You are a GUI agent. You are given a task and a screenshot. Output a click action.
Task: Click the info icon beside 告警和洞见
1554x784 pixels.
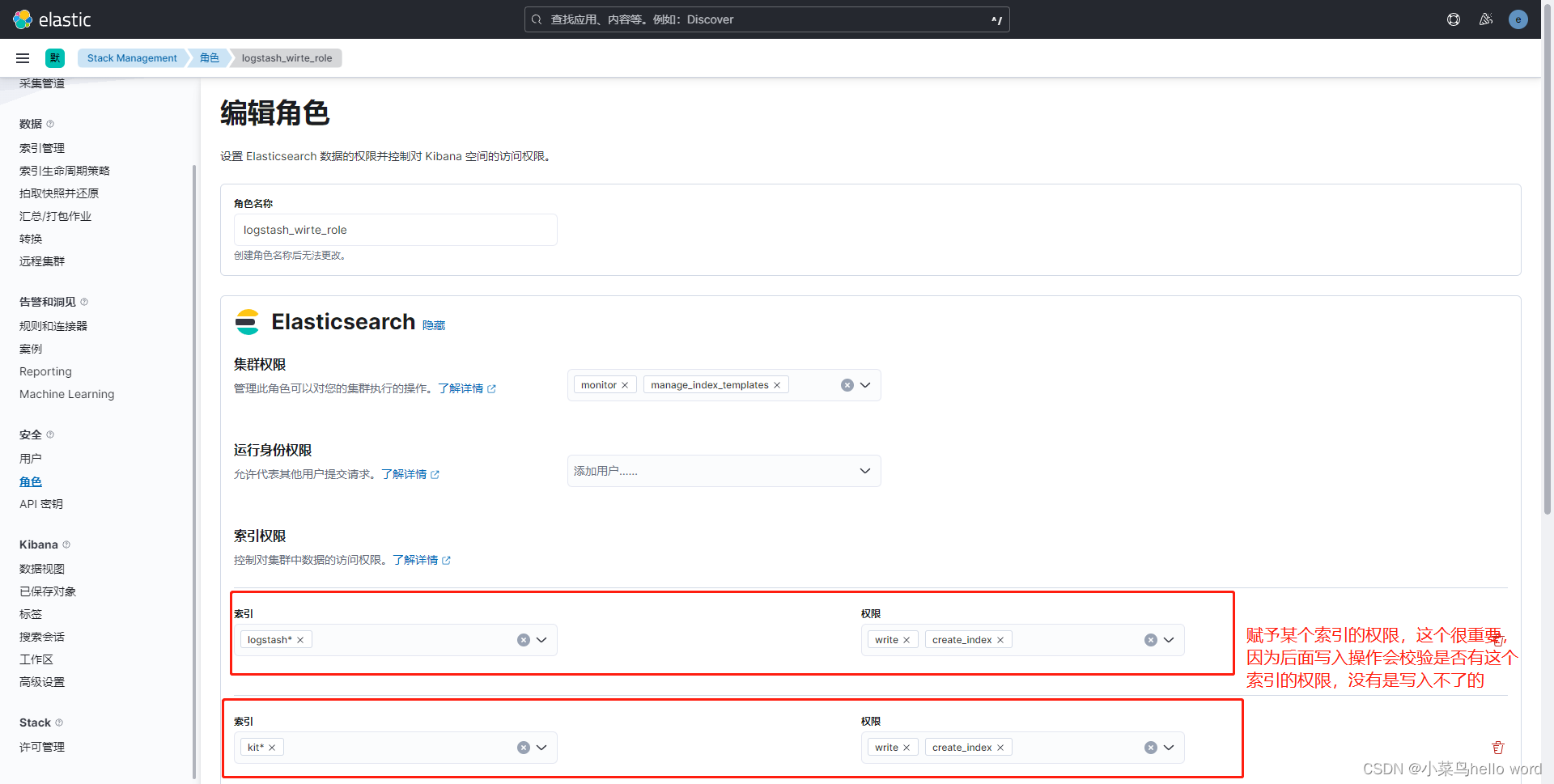[84, 302]
